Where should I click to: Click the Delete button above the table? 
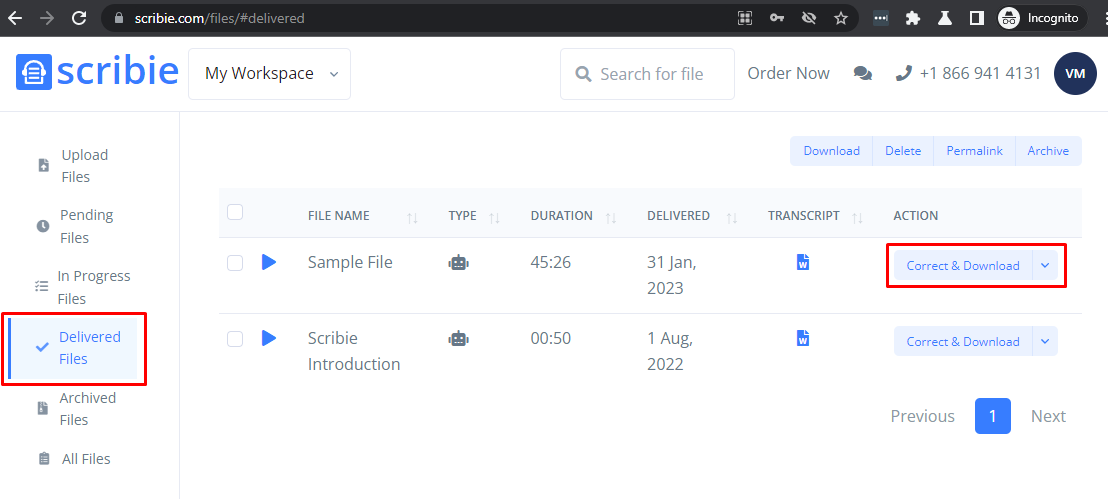coord(903,151)
